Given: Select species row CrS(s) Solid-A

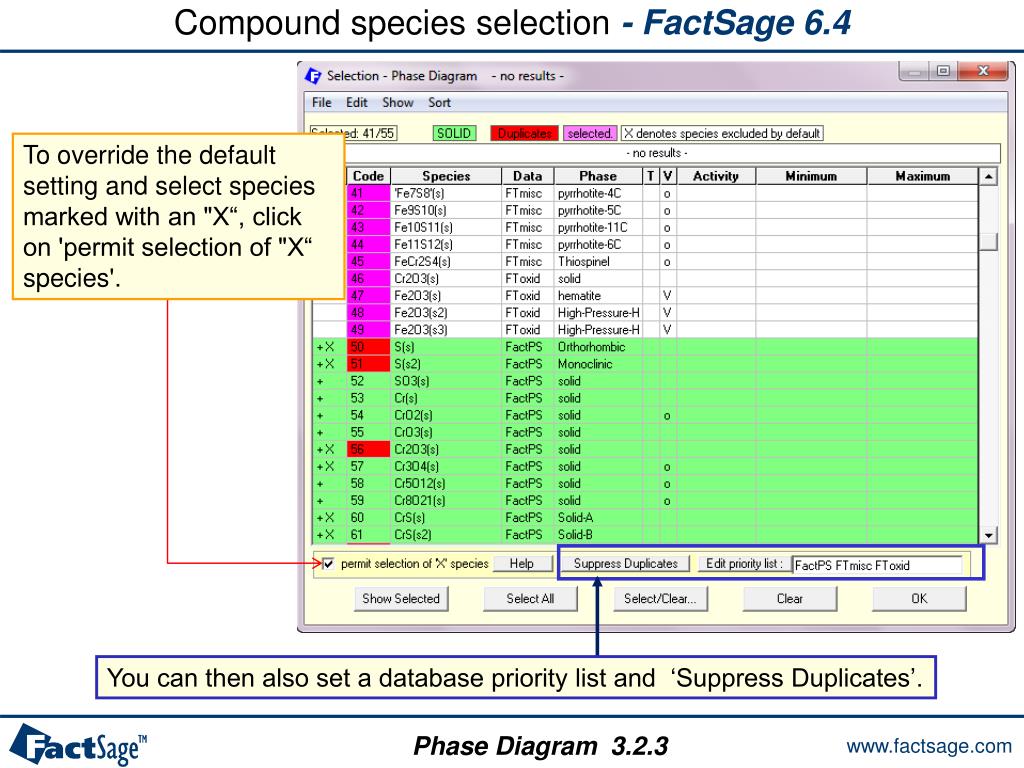Looking at the screenshot, I should click(646, 517).
